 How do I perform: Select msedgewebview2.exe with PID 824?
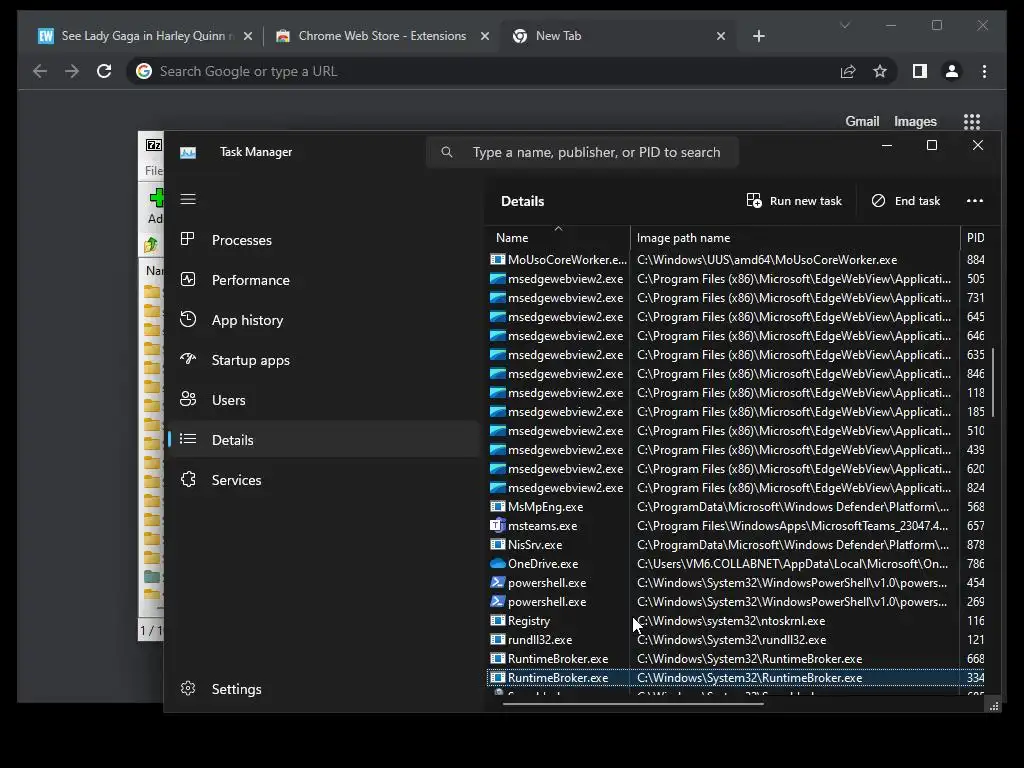[736, 488]
